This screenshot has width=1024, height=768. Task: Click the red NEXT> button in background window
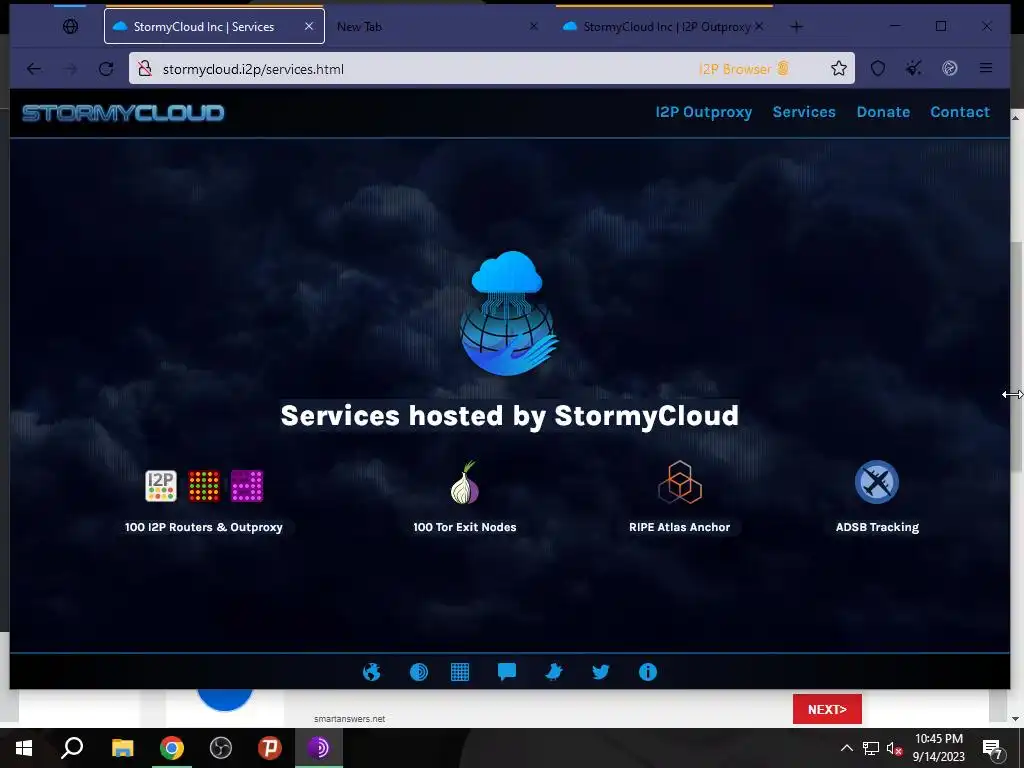point(827,709)
